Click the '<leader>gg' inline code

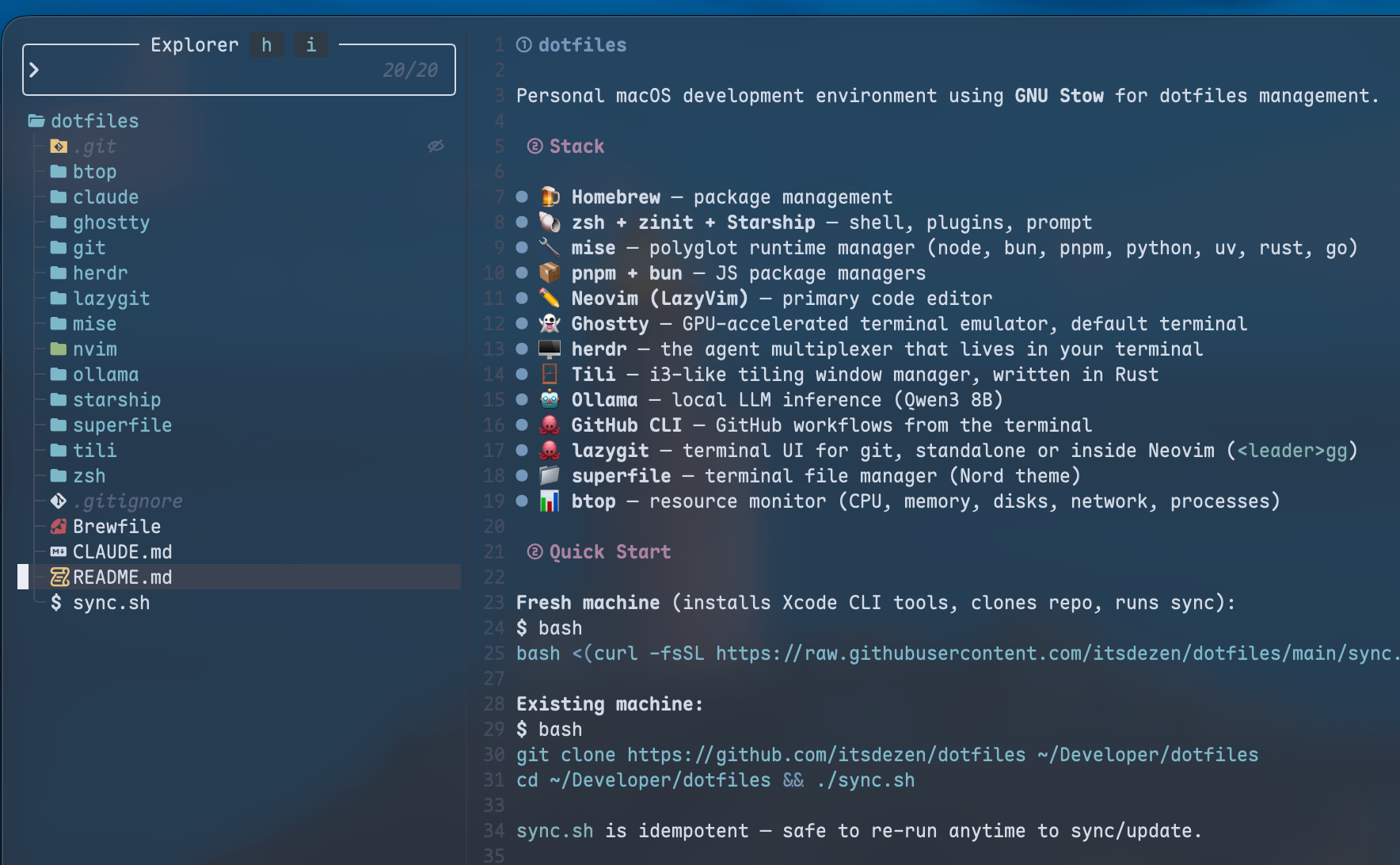click(x=1292, y=451)
